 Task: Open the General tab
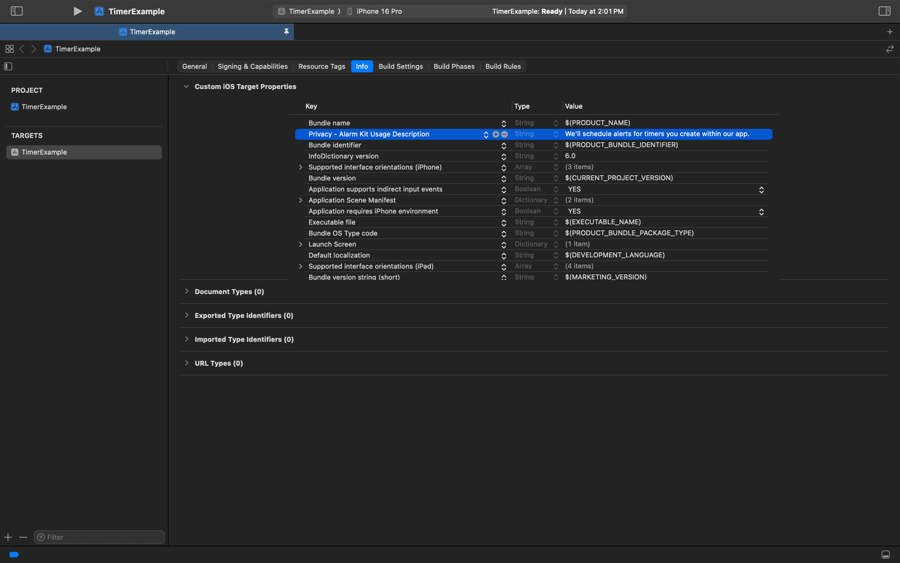pyautogui.click(x=195, y=67)
